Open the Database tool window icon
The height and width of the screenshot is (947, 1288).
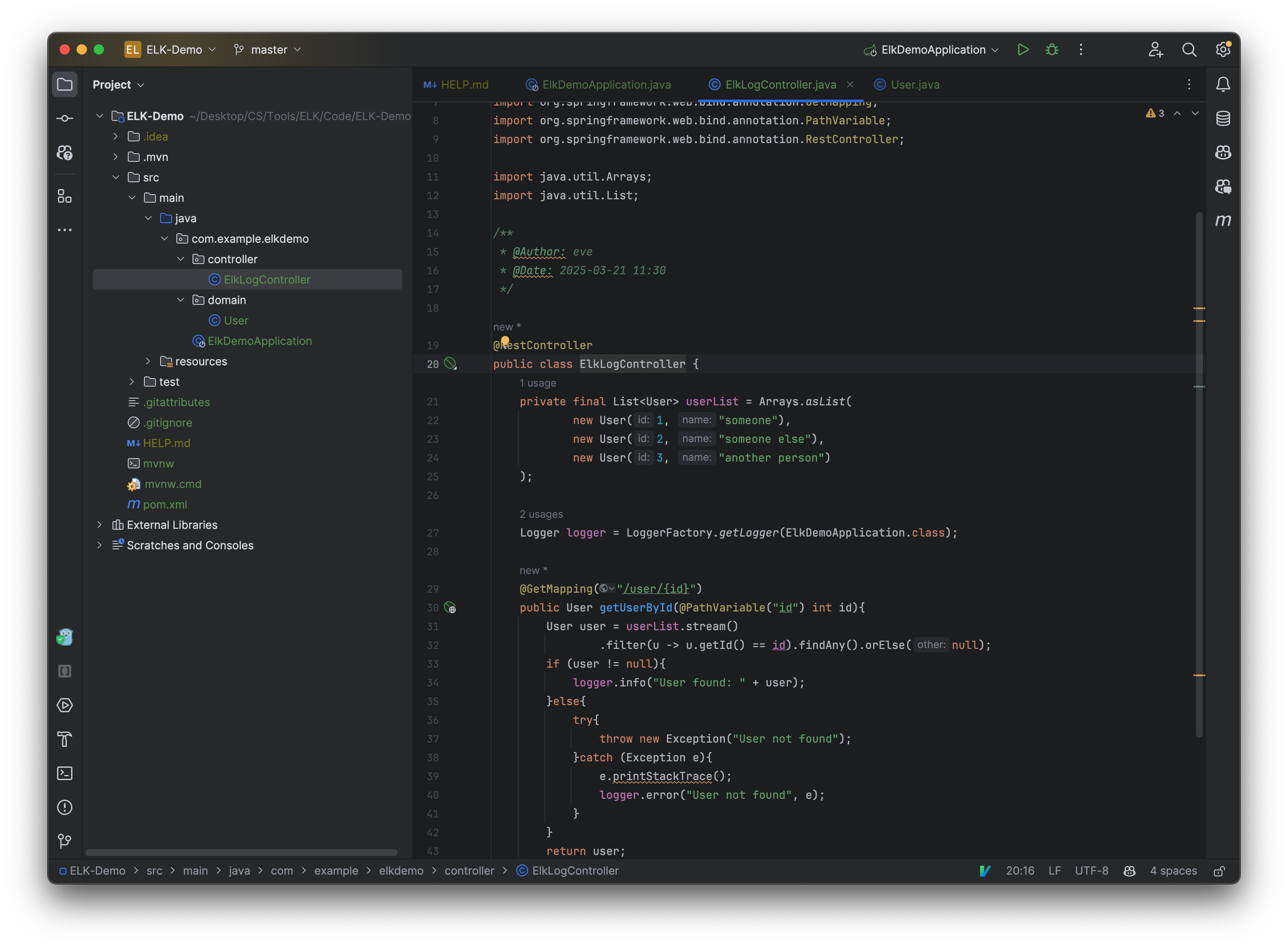click(x=1223, y=119)
